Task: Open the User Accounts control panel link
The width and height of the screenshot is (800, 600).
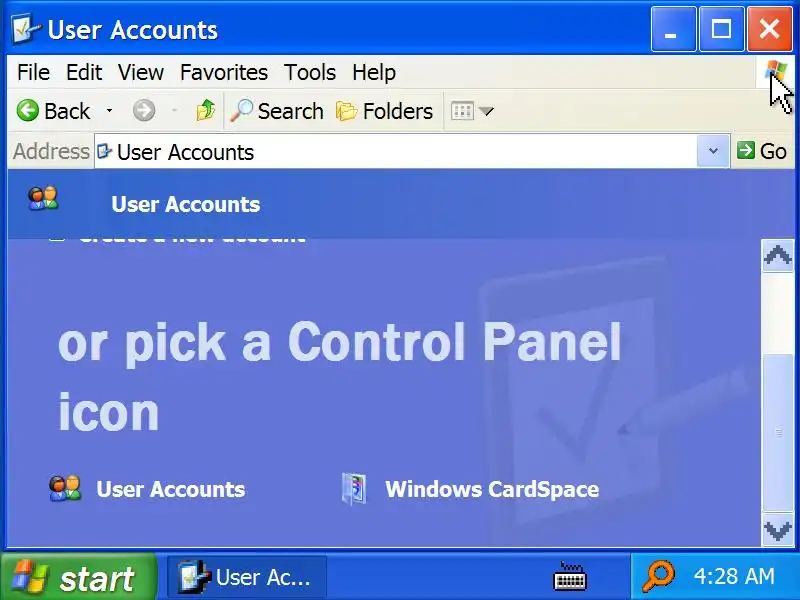Action: tap(170, 489)
